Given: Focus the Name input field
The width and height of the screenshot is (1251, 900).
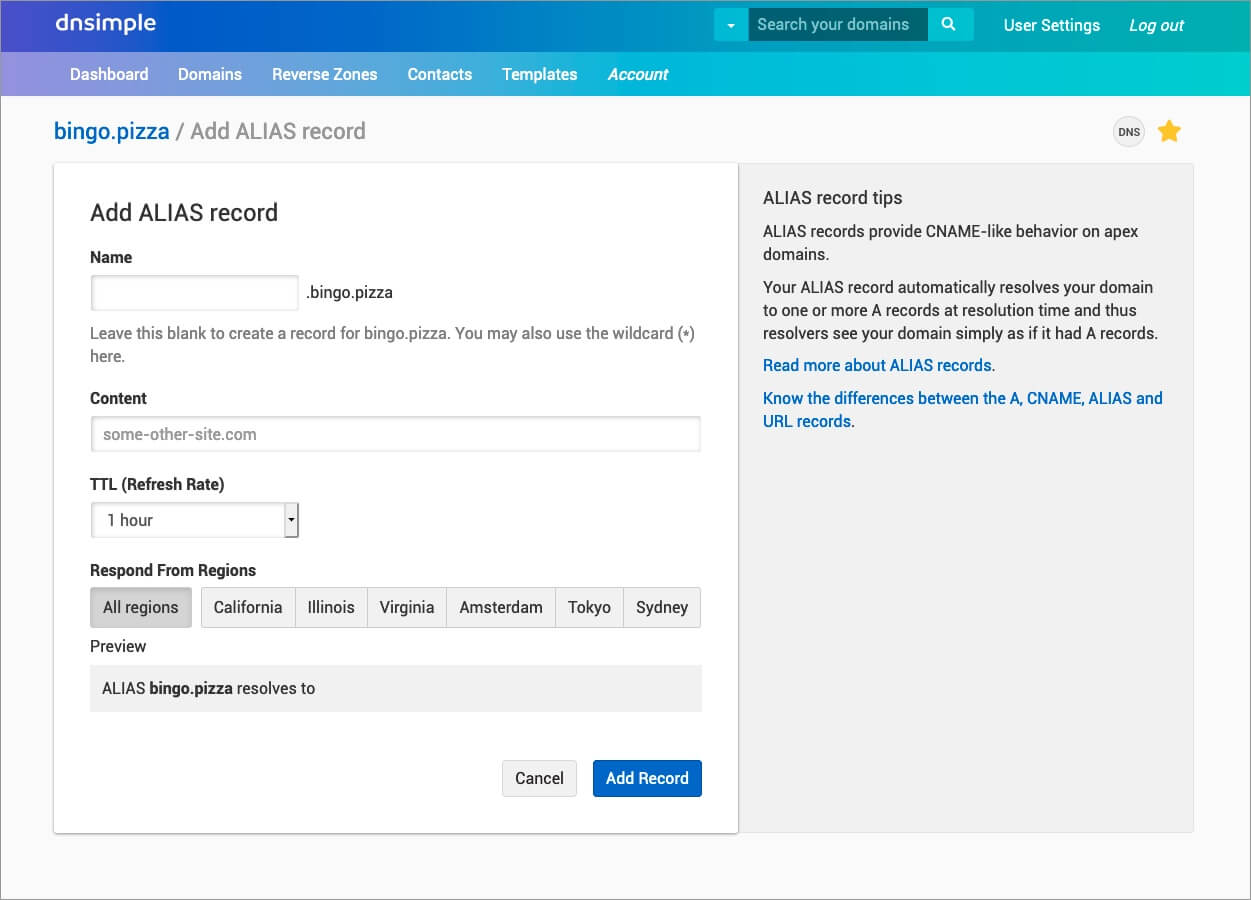Looking at the screenshot, I should pos(195,293).
